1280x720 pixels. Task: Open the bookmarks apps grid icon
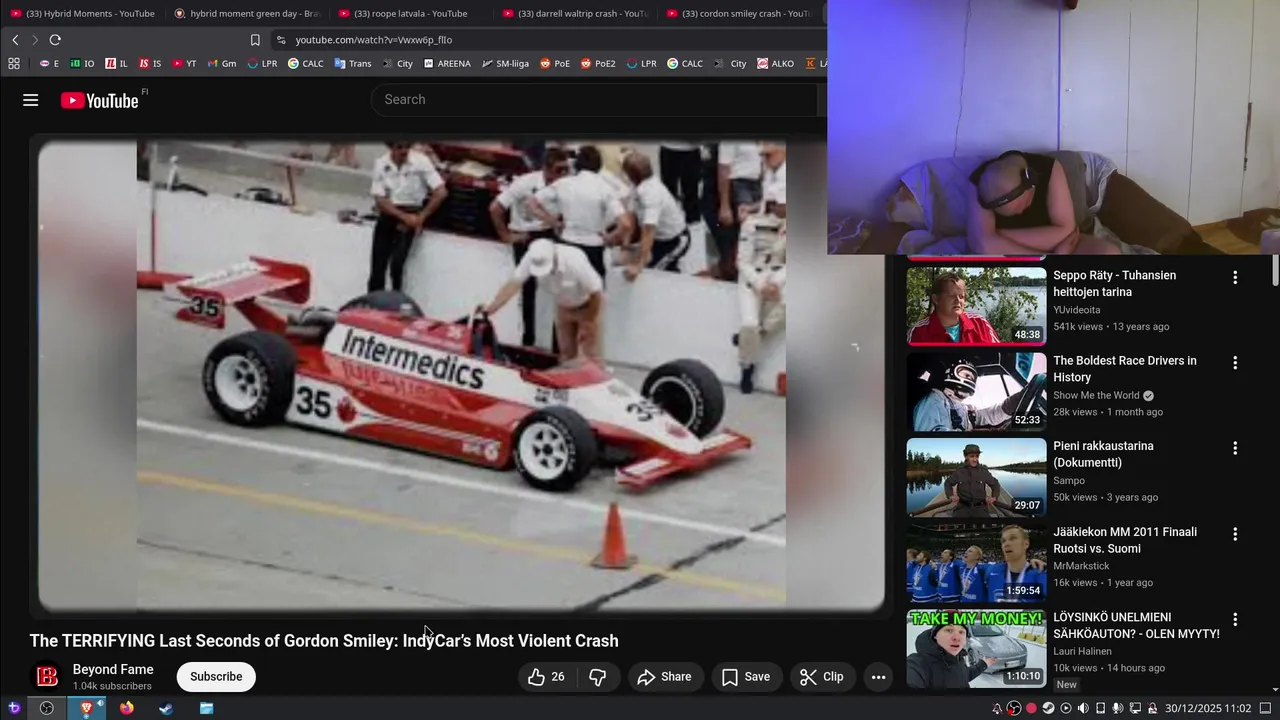pos(14,63)
